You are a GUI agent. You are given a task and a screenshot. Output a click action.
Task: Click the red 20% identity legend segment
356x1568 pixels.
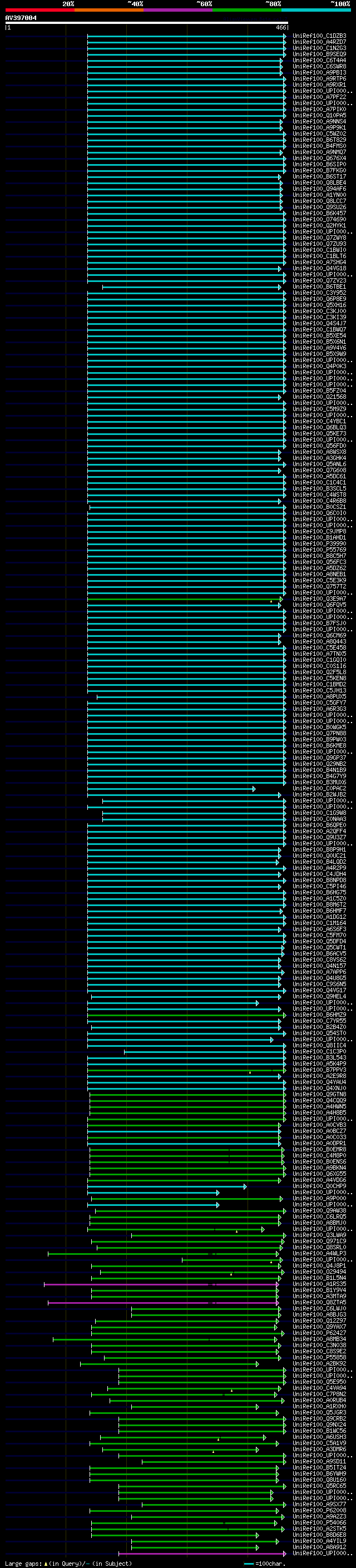pyautogui.click(x=39, y=10)
